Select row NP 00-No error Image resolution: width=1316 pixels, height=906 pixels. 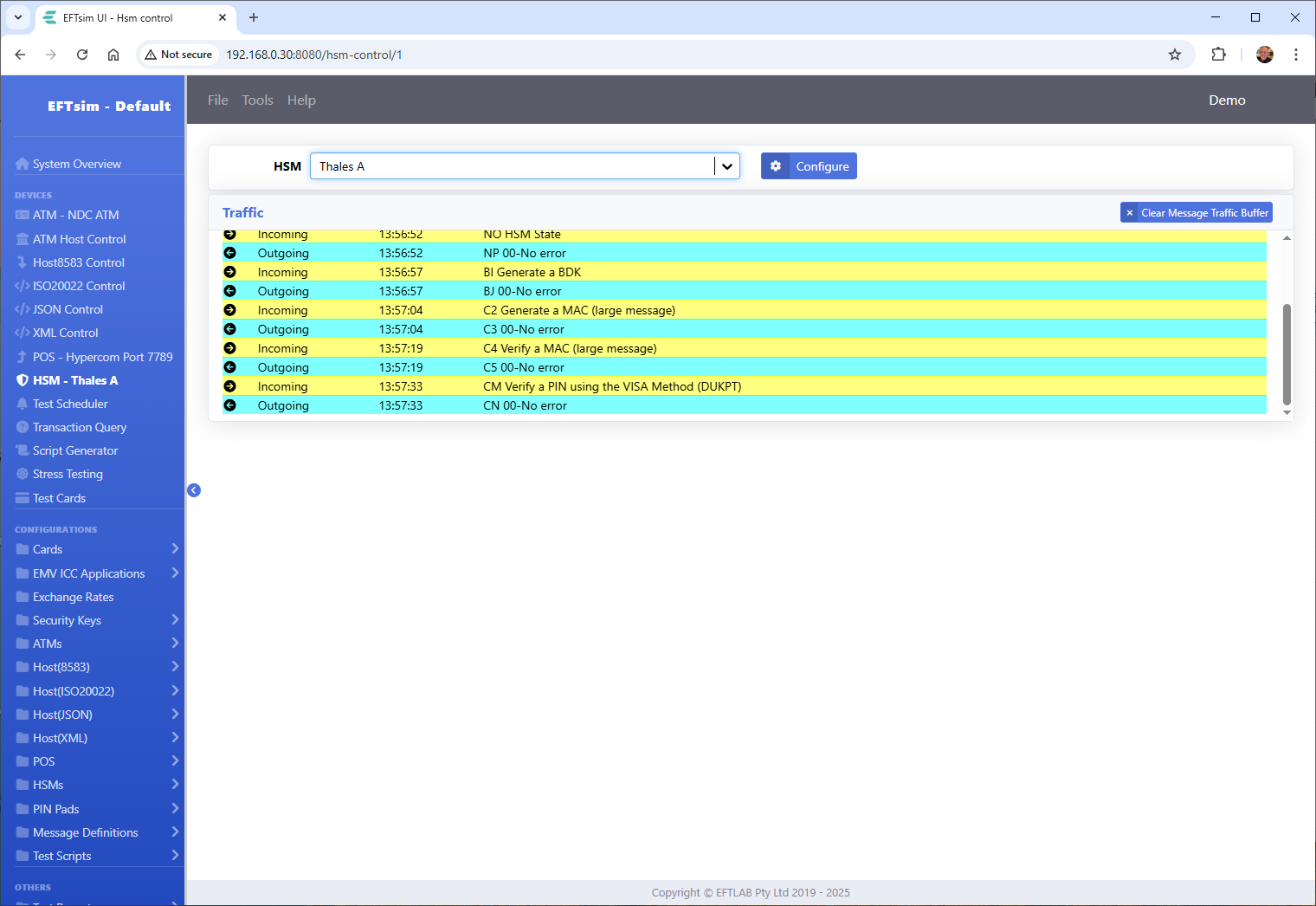tap(745, 253)
